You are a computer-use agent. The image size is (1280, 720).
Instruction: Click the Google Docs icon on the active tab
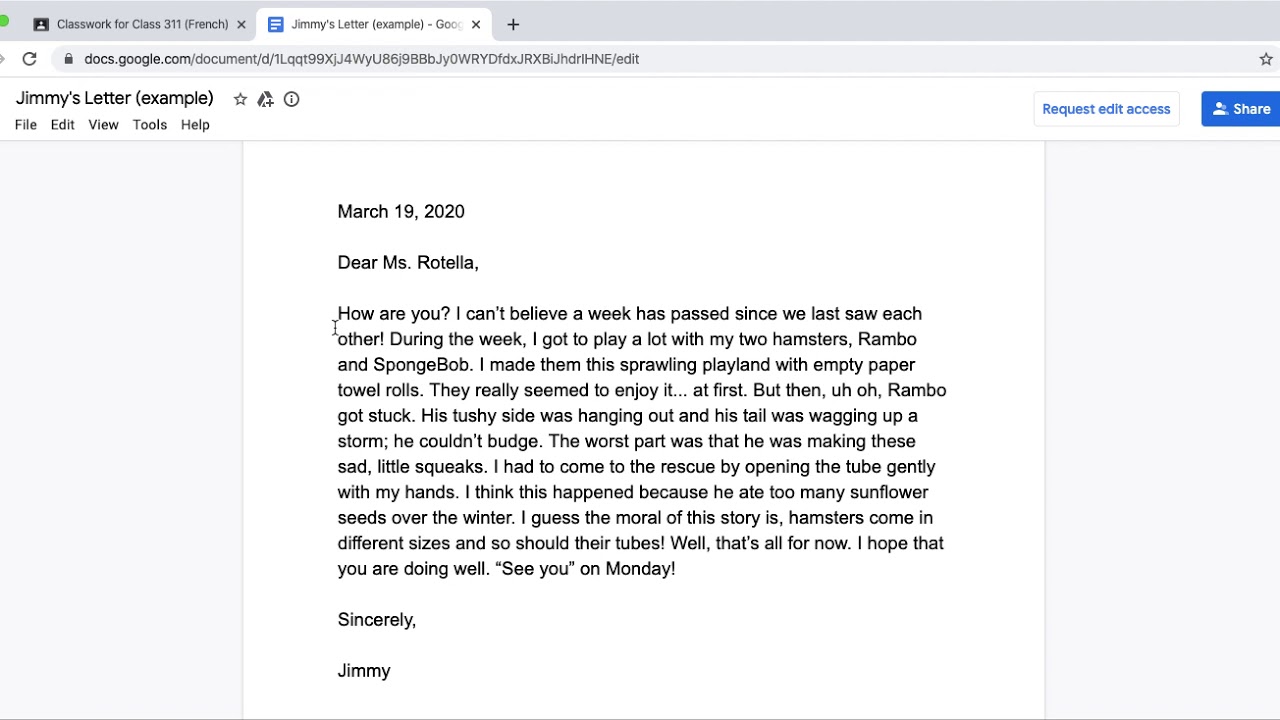click(275, 24)
